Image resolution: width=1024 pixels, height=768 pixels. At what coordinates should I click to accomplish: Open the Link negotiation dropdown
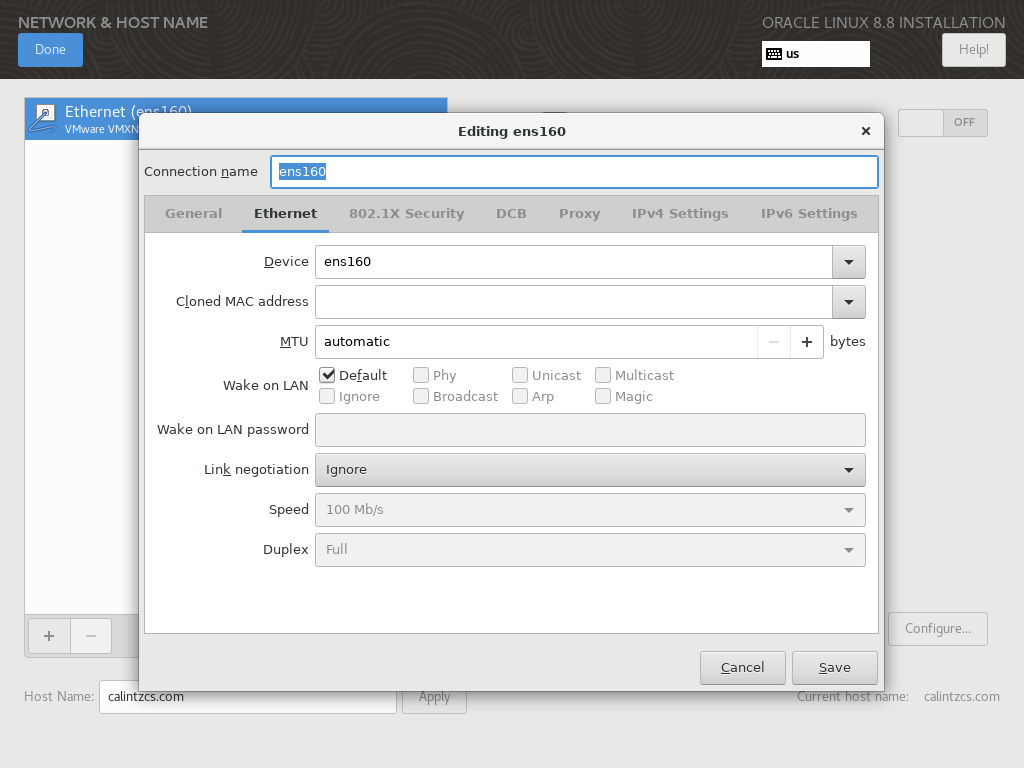pos(590,470)
